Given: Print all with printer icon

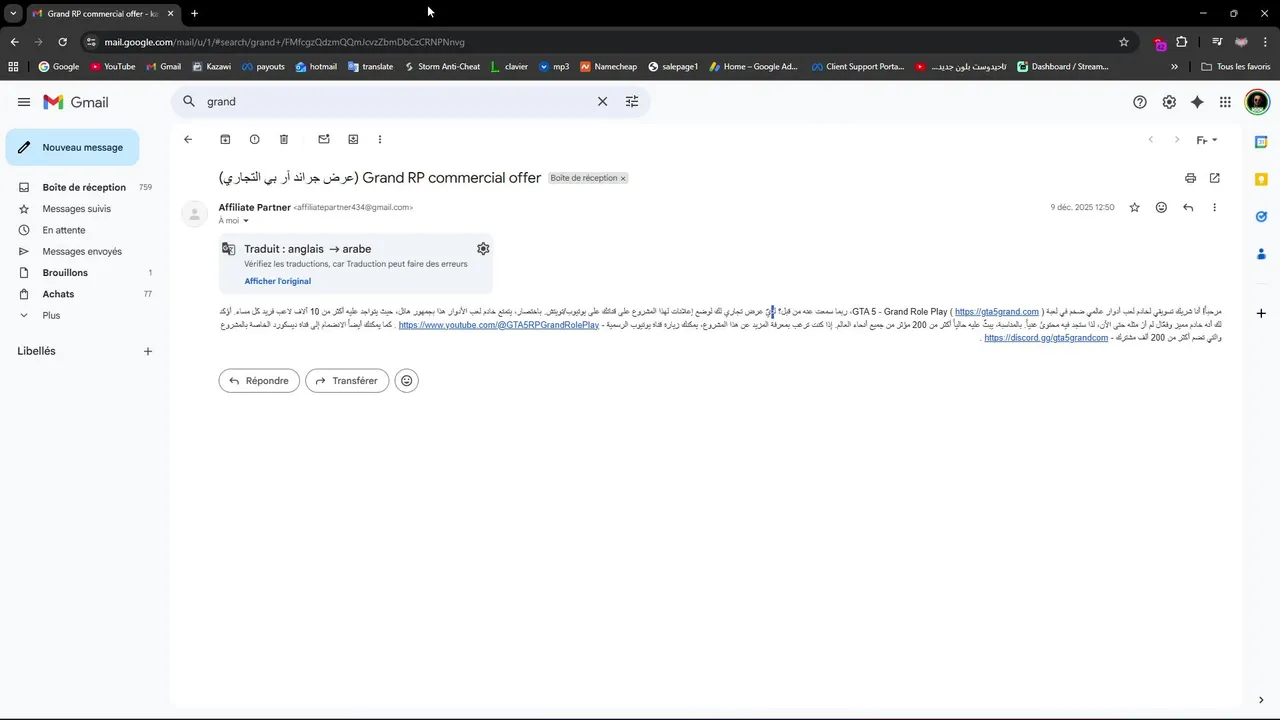Looking at the screenshot, I should click(x=1190, y=178).
